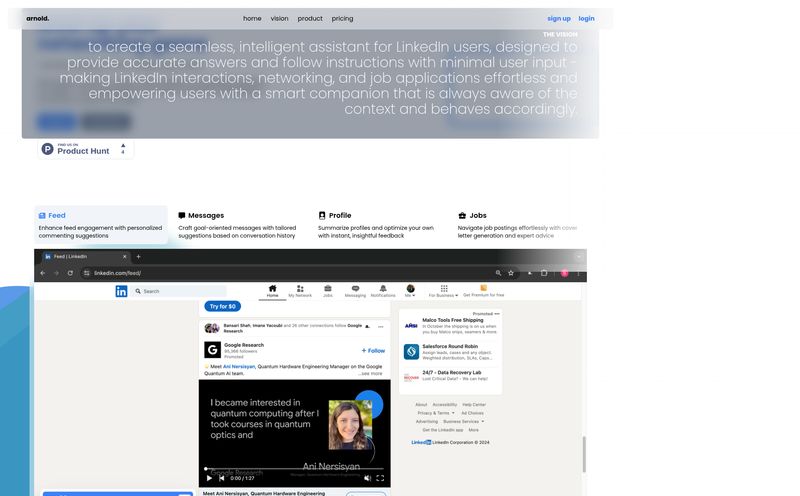This screenshot has height=496, width=800.
Task: Open Malco Tools Free Shipping ad
Action: (451, 326)
